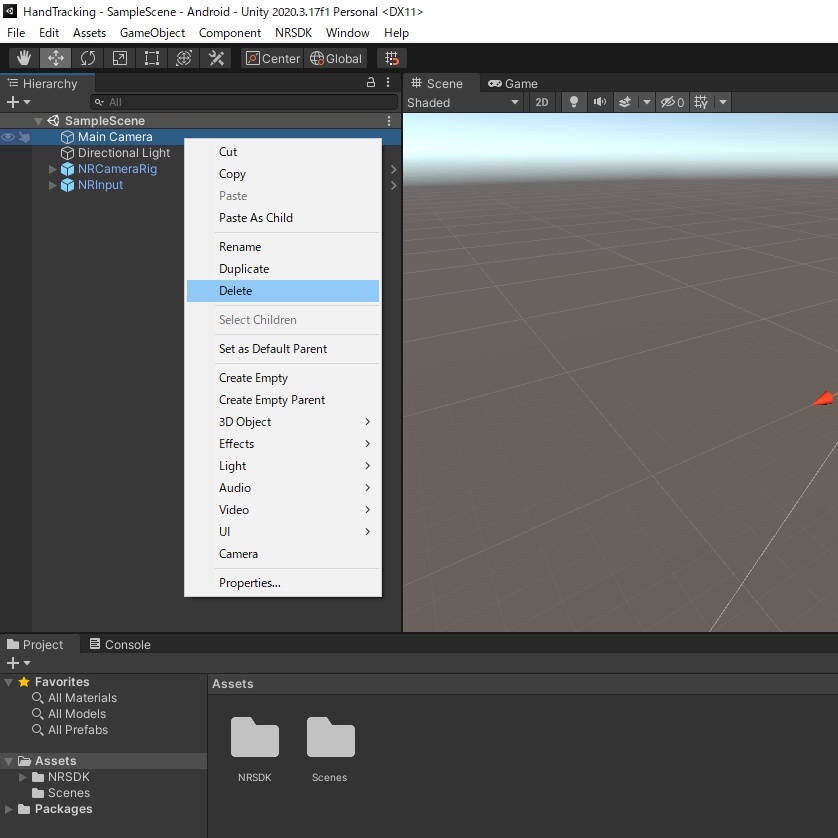The height and width of the screenshot is (838, 838).
Task: Open SampleScene options menu
Action: pos(389,121)
